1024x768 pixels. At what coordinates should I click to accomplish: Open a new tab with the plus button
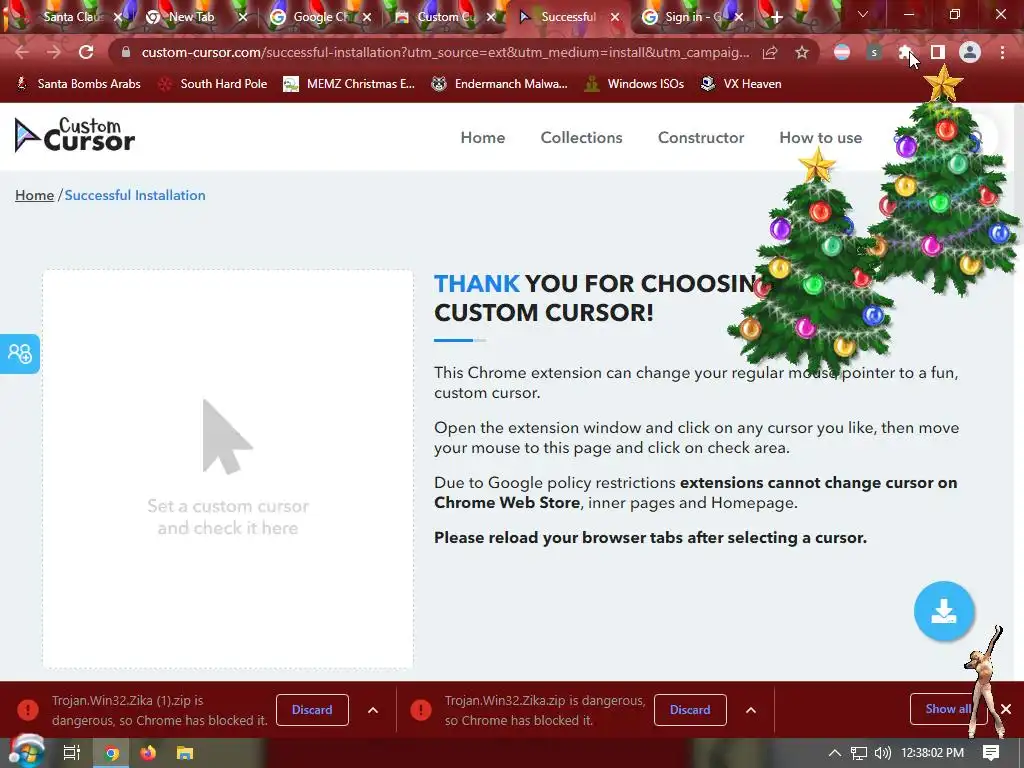776,17
